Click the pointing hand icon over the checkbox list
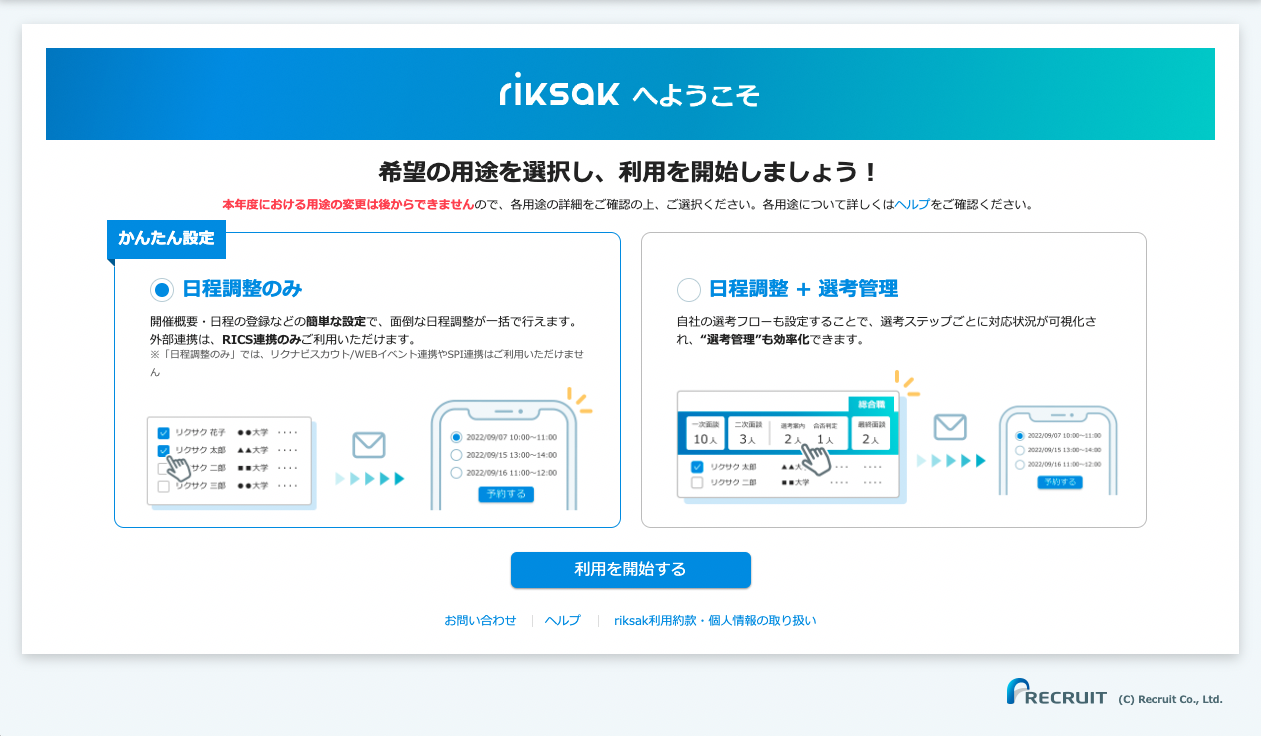Viewport: 1261px width, 736px height. point(181,468)
